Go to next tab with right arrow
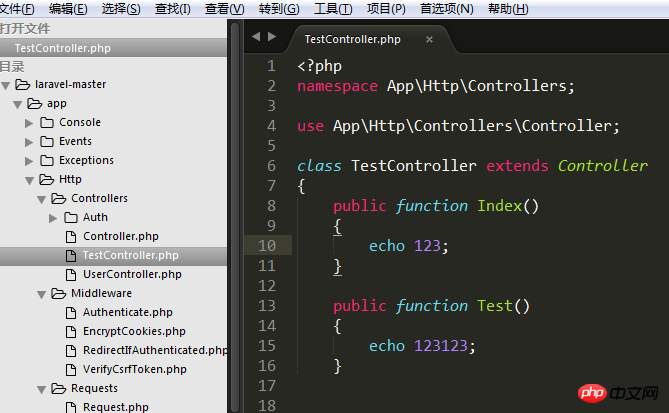This screenshot has height=413, width=669. [272, 37]
